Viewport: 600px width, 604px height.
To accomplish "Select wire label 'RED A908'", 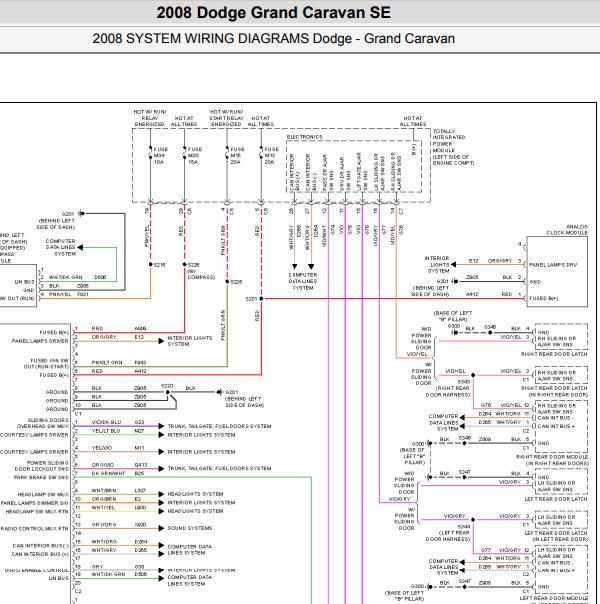I will click(119, 329).
